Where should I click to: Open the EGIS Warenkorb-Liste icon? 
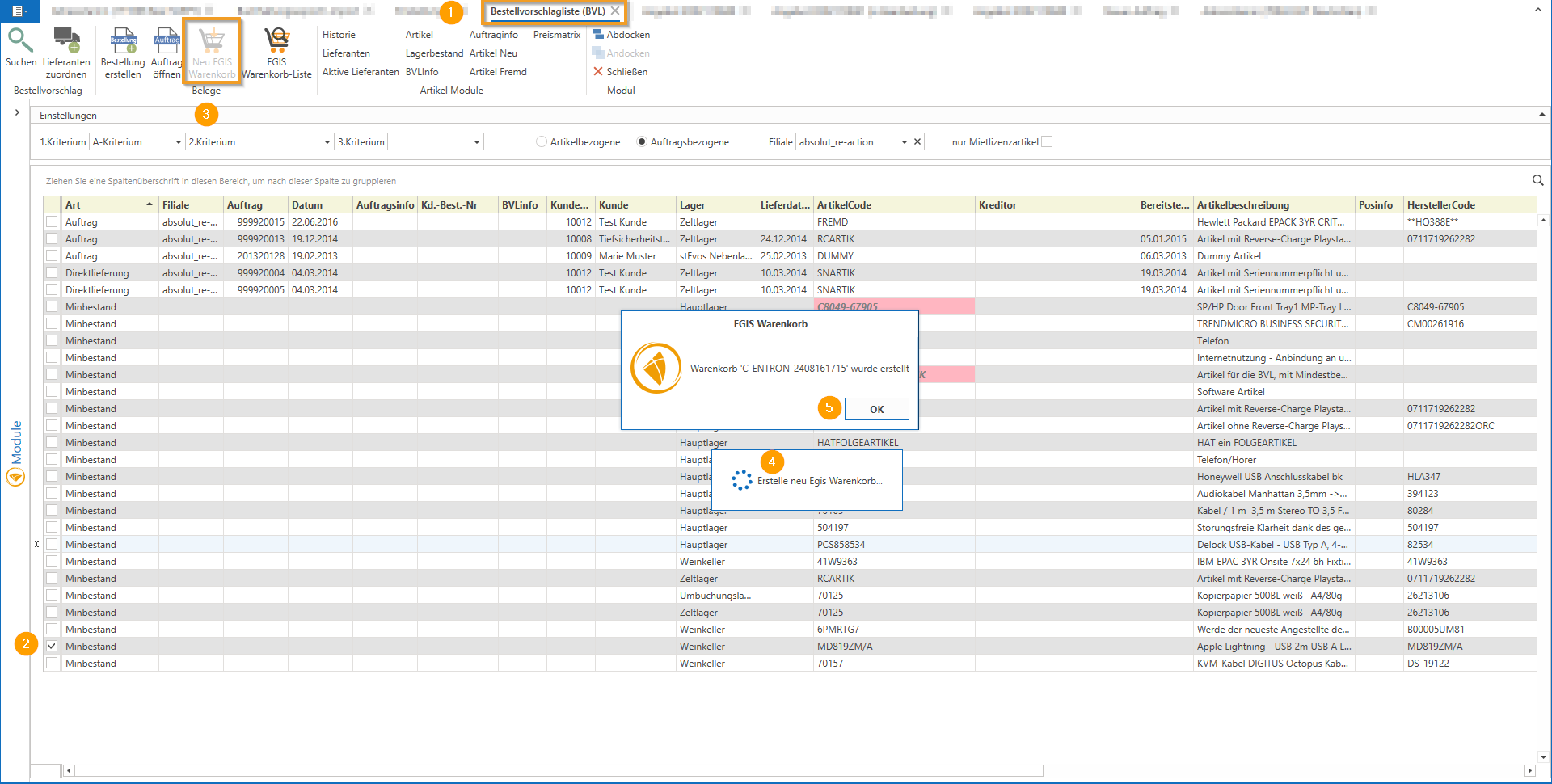point(276,40)
